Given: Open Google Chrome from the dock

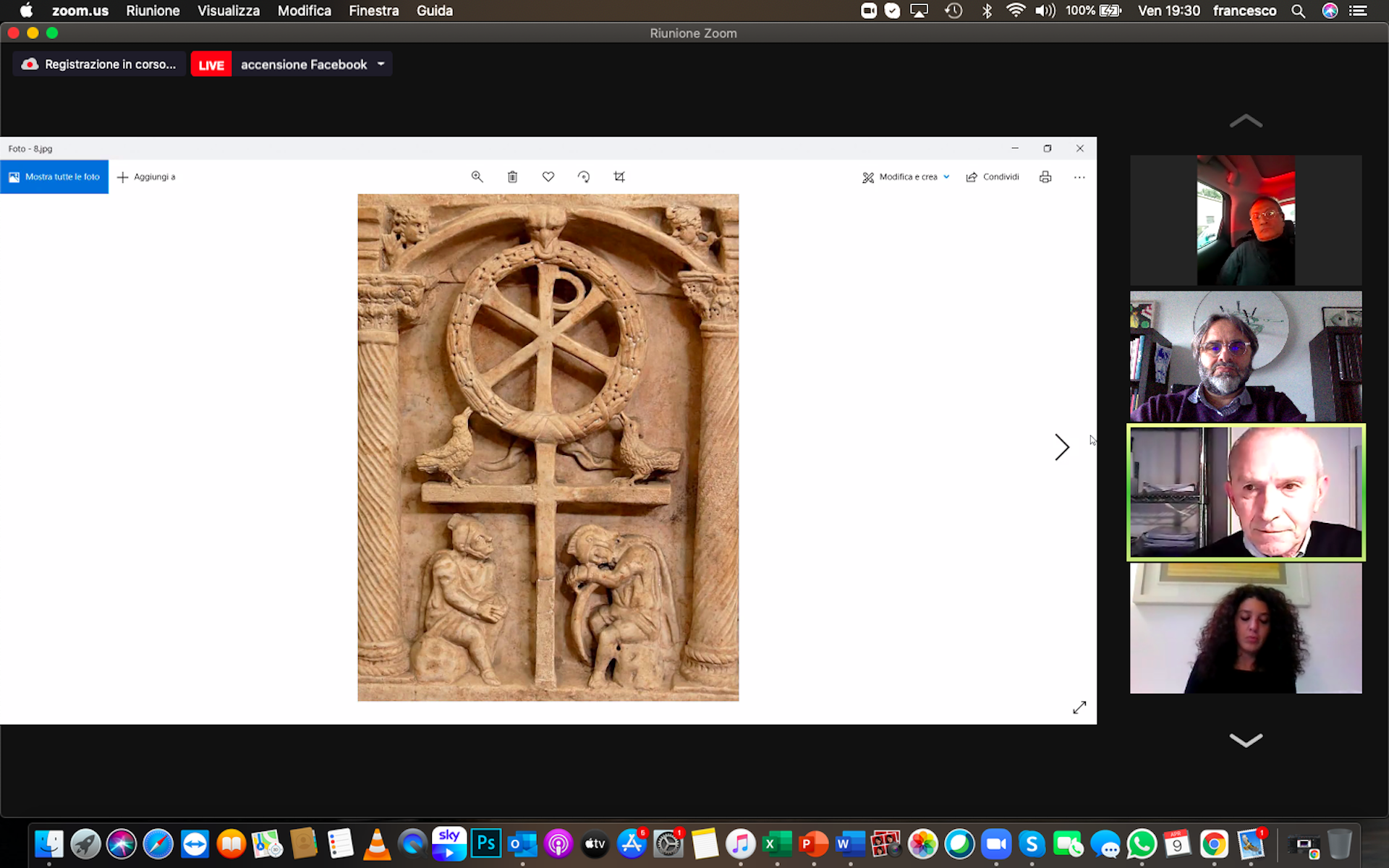Looking at the screenshot, I should click(x=1215, y=843).
